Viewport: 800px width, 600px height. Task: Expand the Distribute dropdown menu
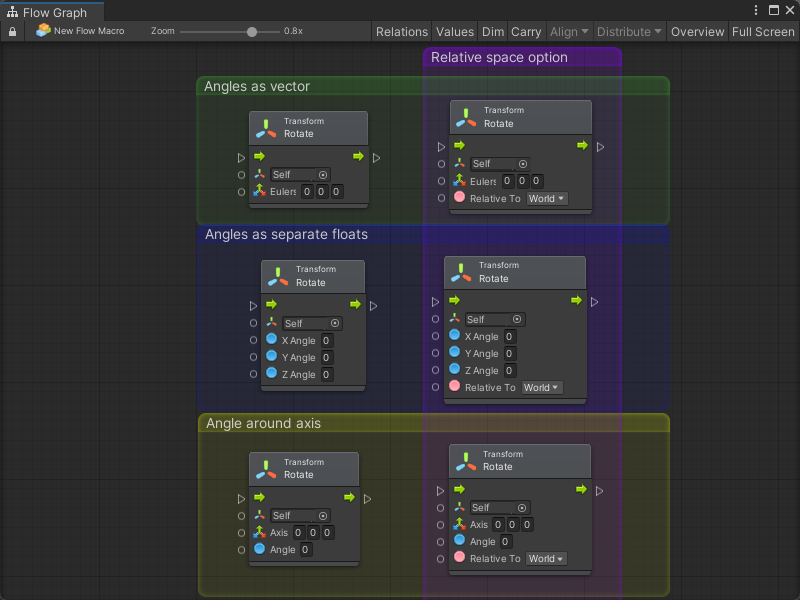(629, 32)
